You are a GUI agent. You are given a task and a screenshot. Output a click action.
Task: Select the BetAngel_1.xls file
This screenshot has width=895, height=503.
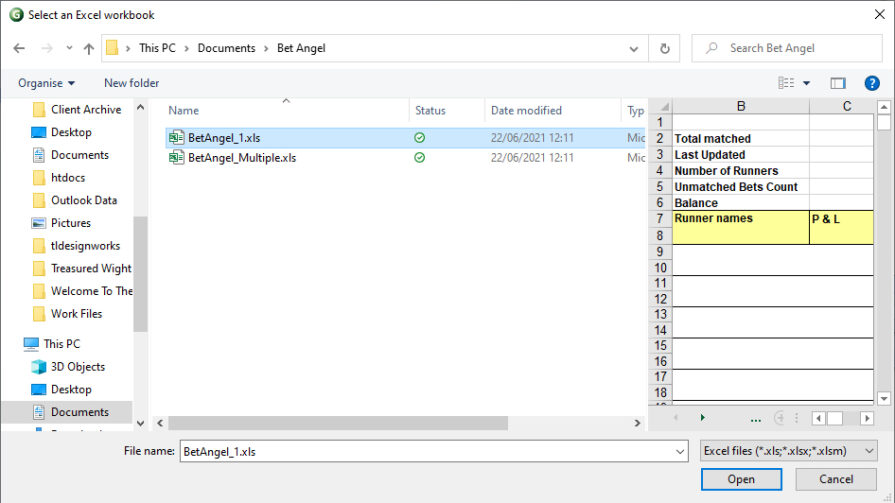coord(224,138)
